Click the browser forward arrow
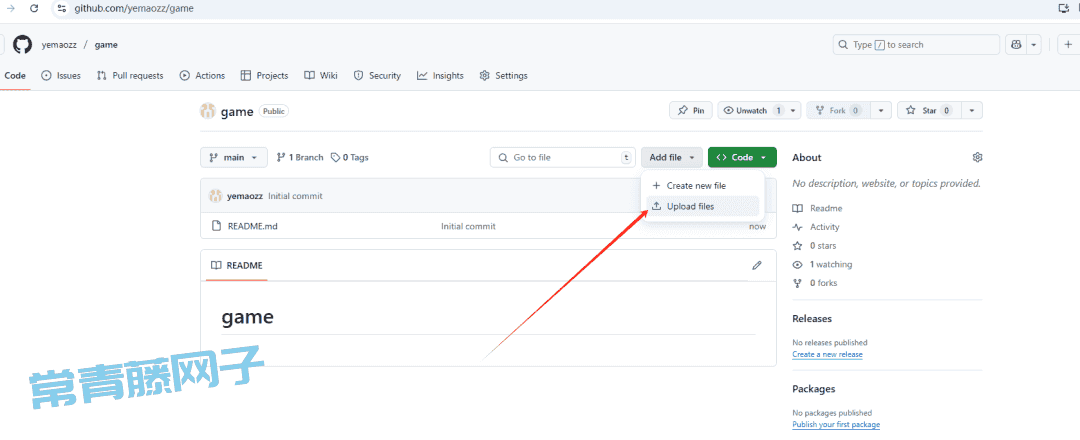 click(11, 8)
